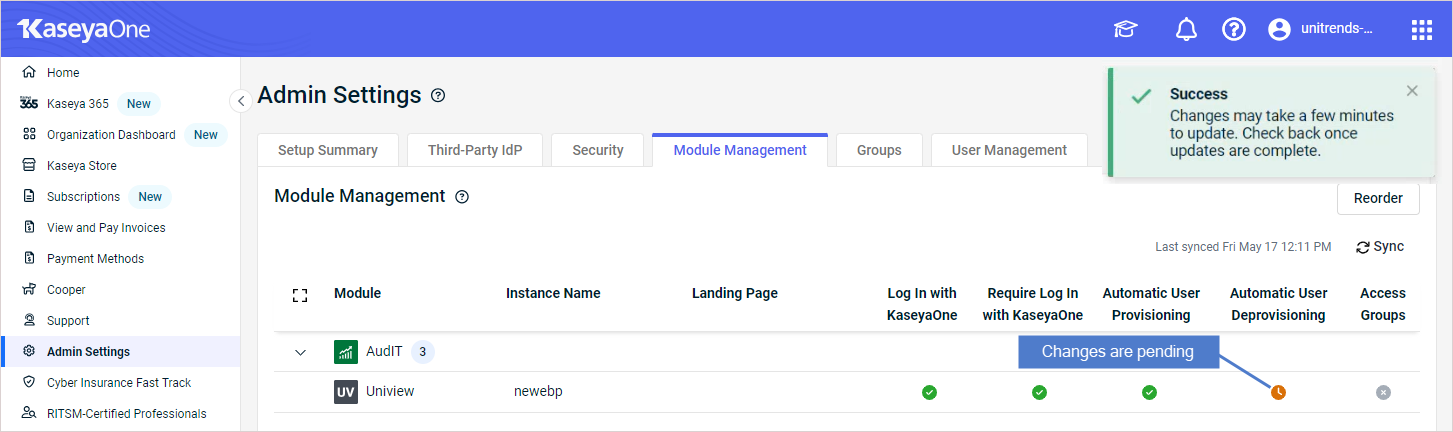Click the KaseyaOne logo
The image size is (1453, 432).
coord(84,29)
